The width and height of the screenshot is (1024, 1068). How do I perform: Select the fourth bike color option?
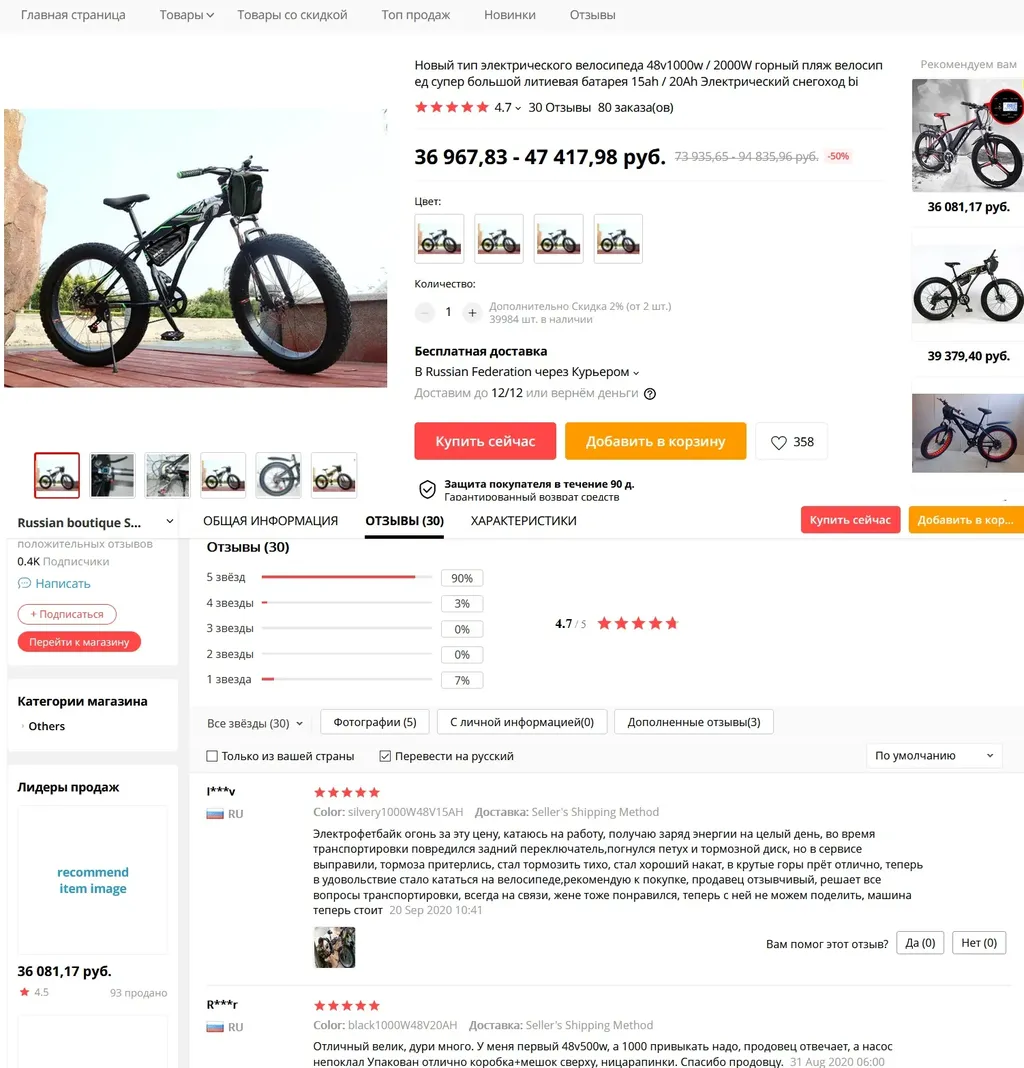pyautogui.click(x=618, y=238)
